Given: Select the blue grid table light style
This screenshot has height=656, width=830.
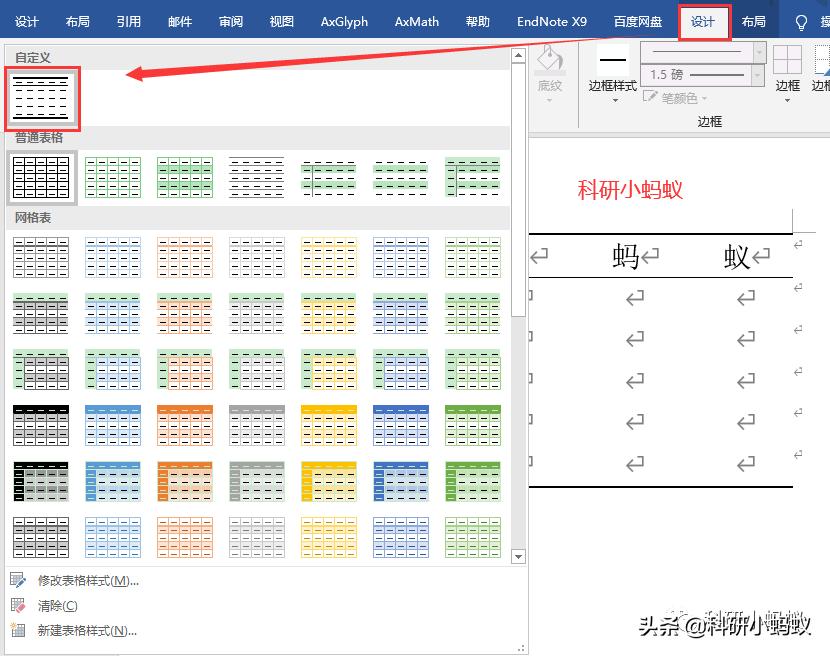Looking at the screenshot, I should coord(113,257).
